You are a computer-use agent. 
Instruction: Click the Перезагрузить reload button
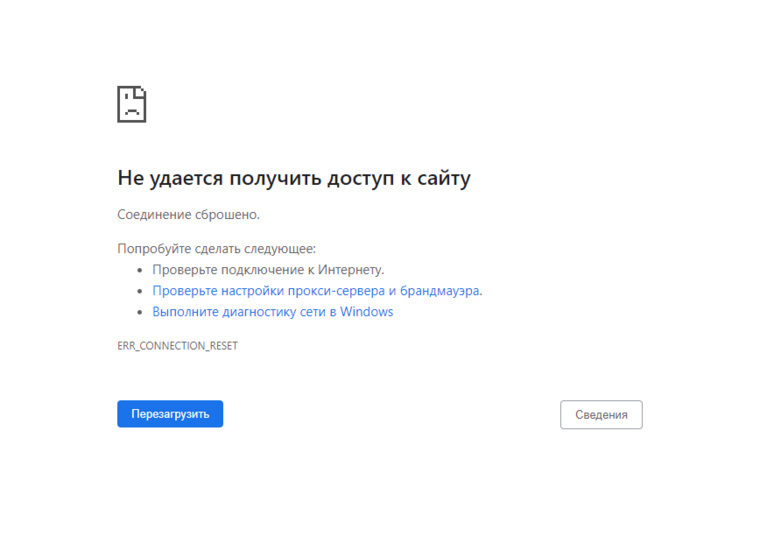170,414
